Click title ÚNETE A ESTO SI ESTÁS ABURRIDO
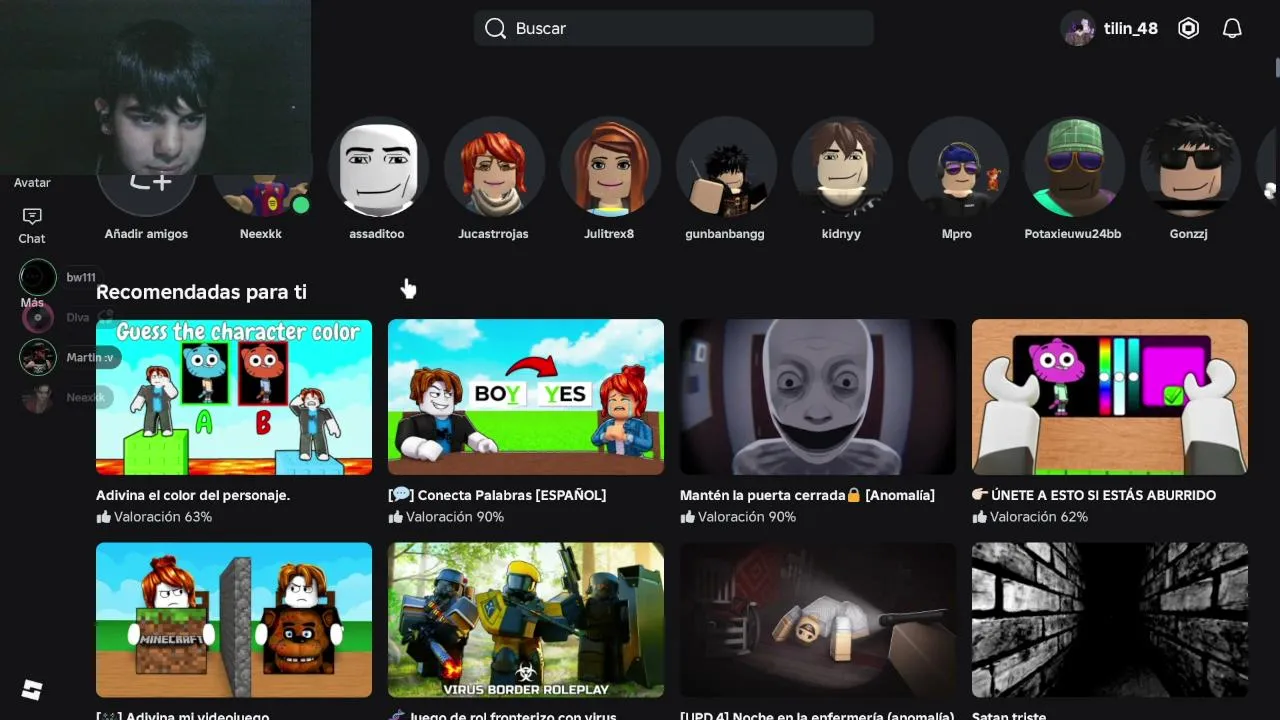The width and height of the screenshot is (1280, 720). [1094, 495]
